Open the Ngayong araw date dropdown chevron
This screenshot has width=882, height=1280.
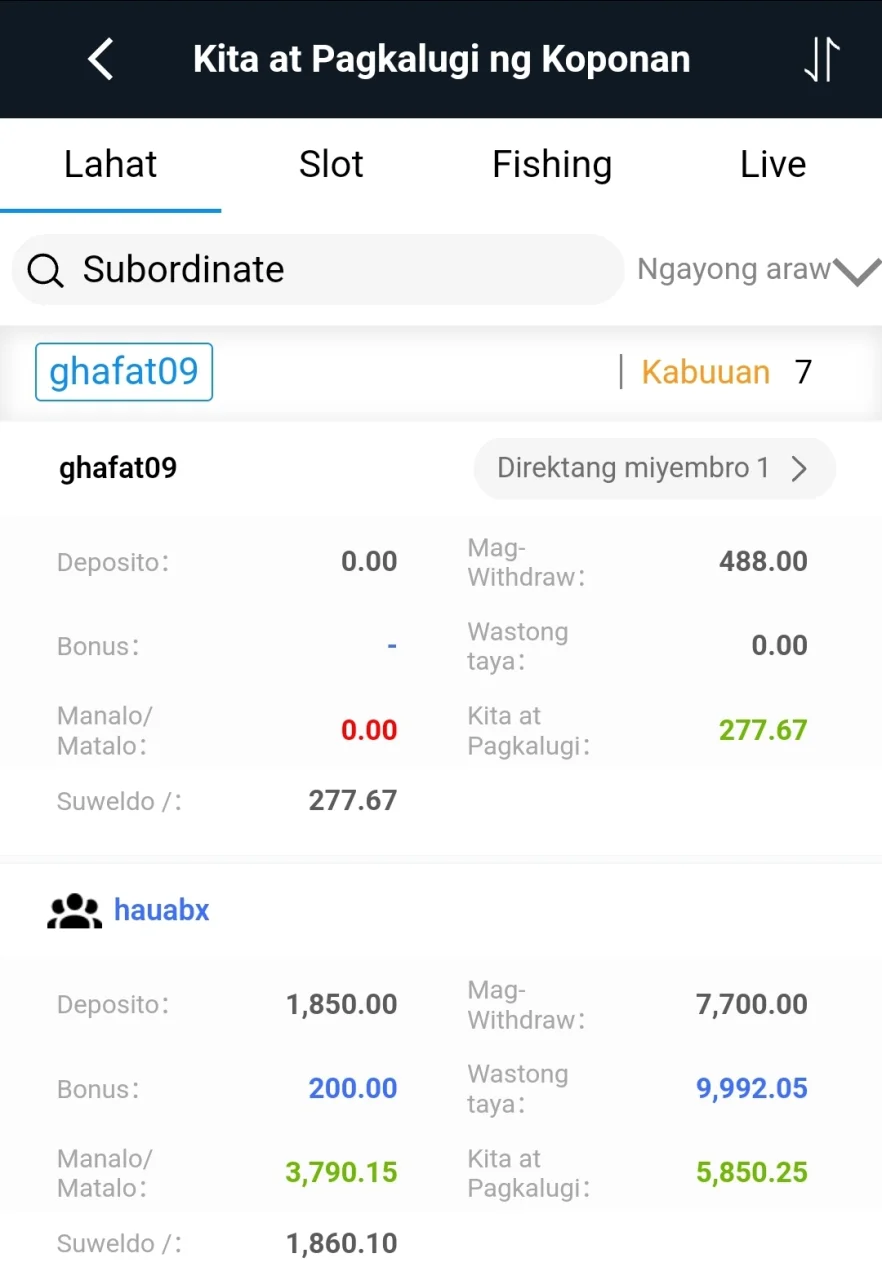pos(857,271)
